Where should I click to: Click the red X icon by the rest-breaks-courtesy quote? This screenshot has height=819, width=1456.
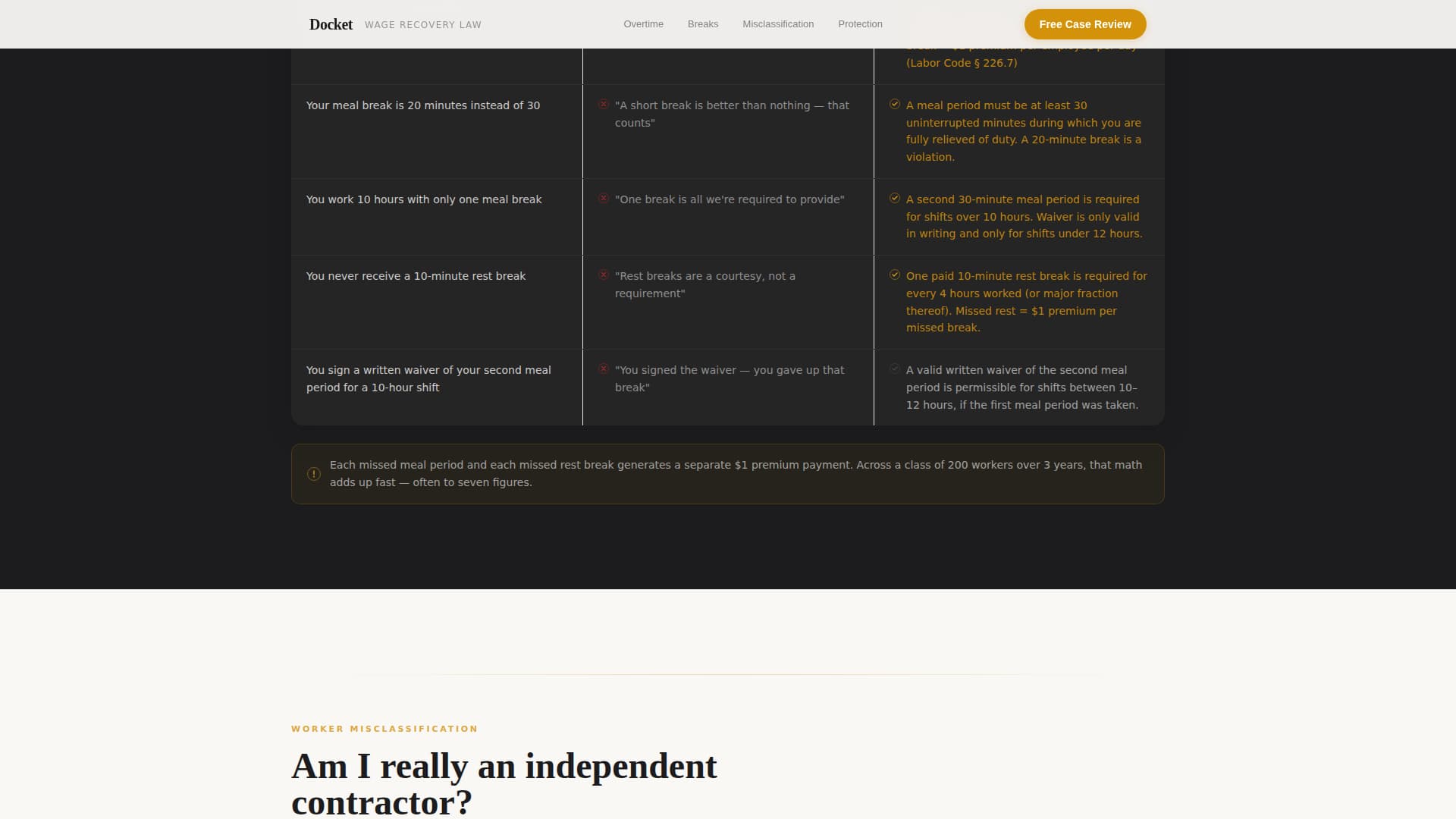coord(604,276)
